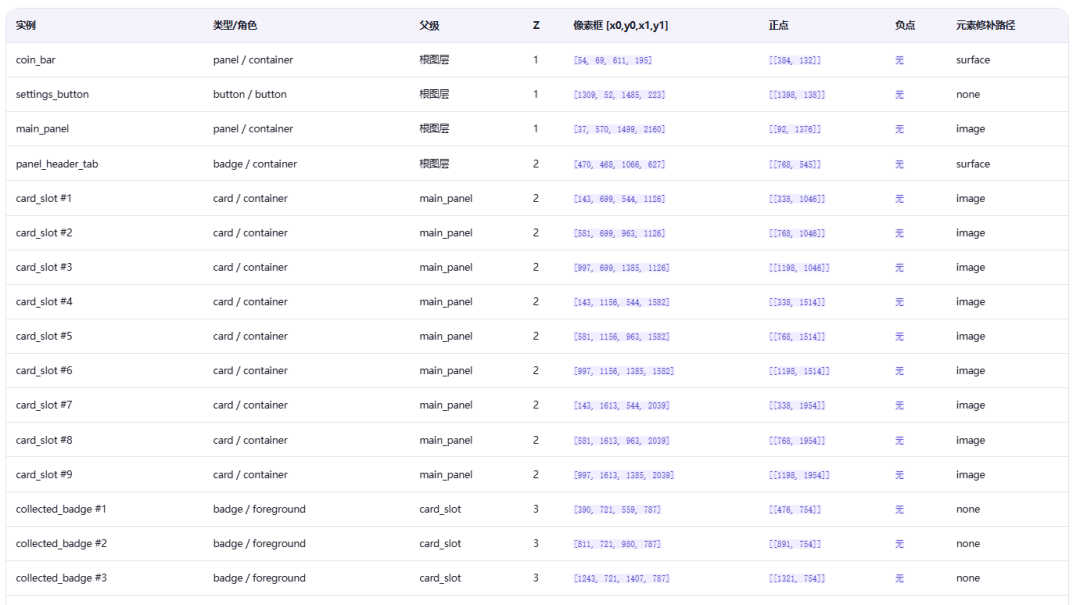Click 无 negative point in card_slot #5 row
The height and width of the screenshot is (605, 1080).
[900, 336]
